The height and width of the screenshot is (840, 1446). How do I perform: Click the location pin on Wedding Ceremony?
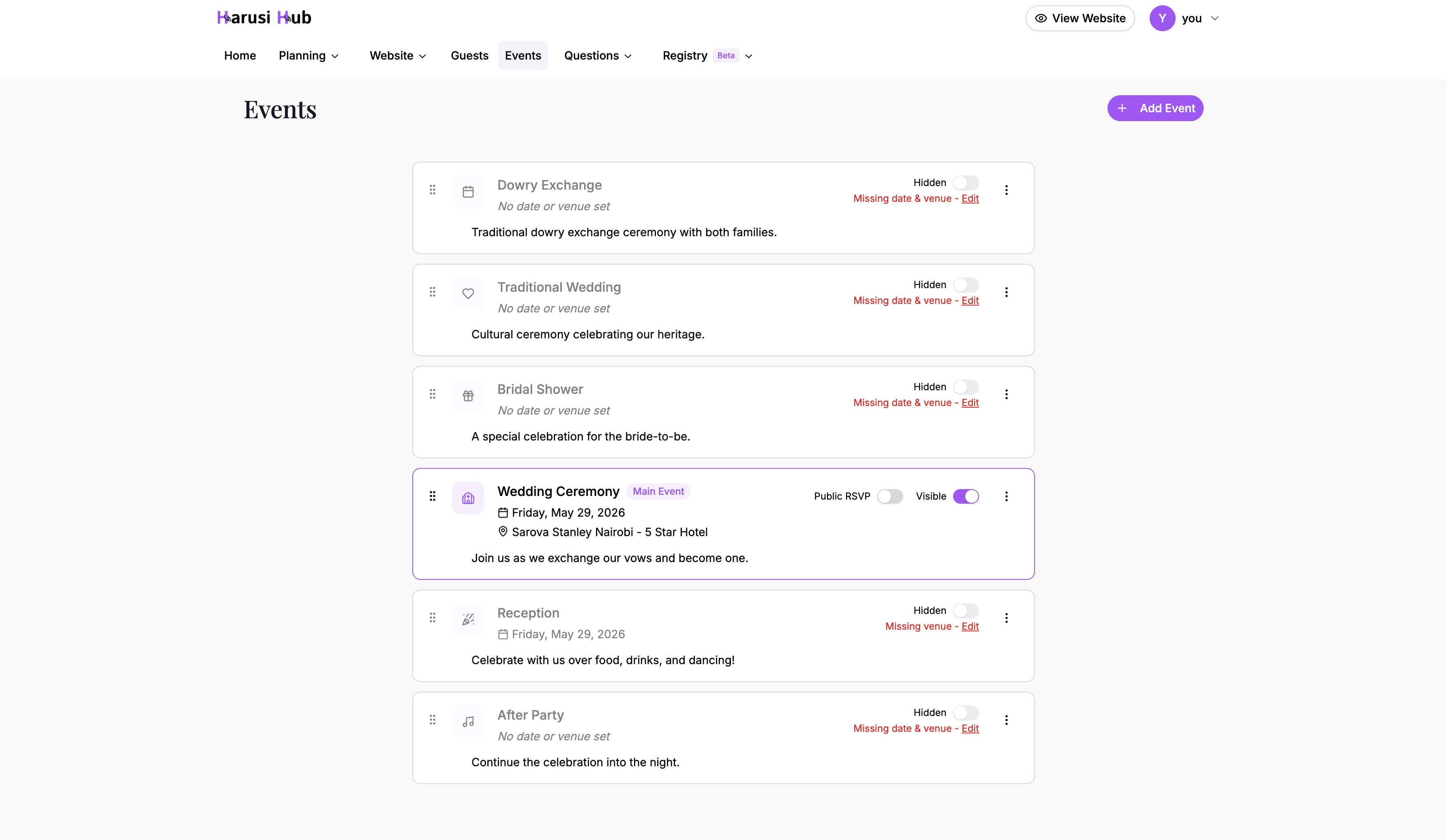503,532
